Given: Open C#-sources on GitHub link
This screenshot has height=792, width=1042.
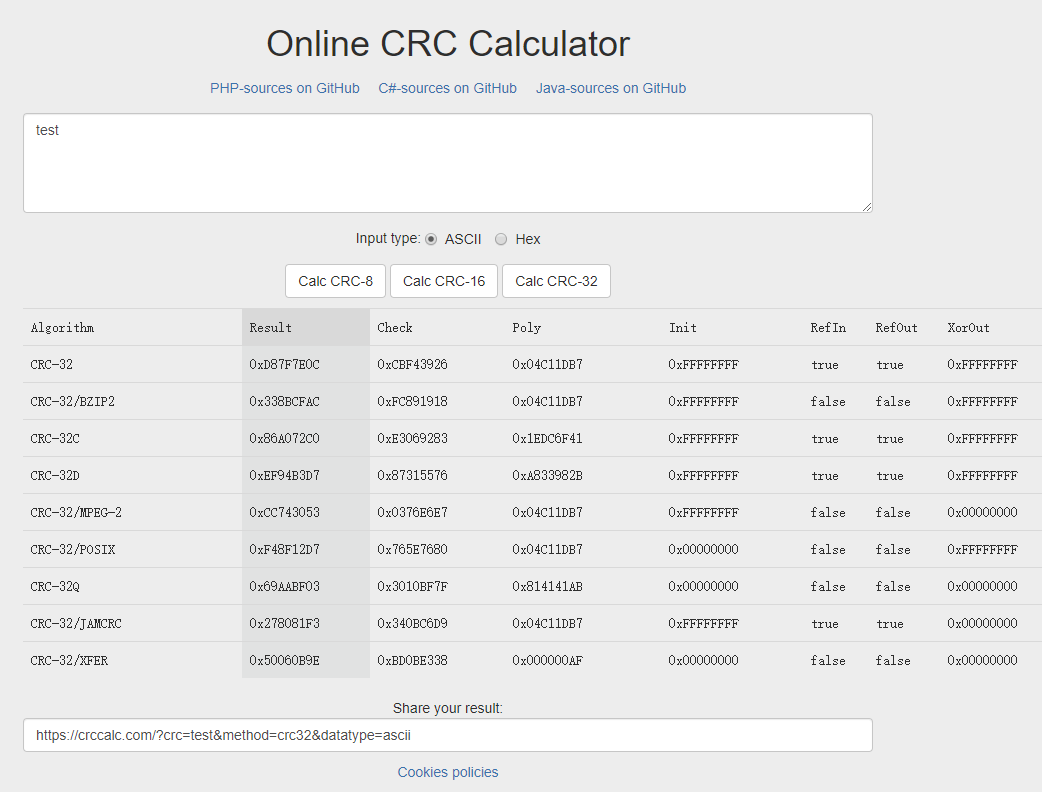Looking at the screenshot, I should tap(447, 88).
